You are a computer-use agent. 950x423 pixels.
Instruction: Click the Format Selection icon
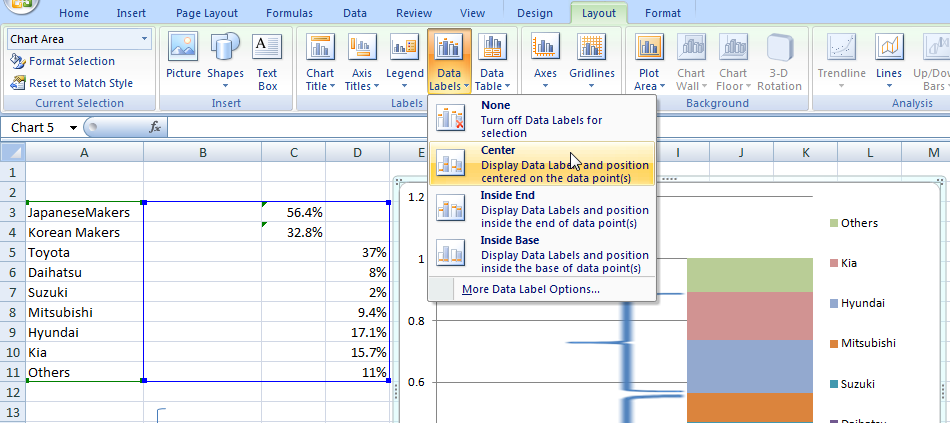[x=19, y=61]
